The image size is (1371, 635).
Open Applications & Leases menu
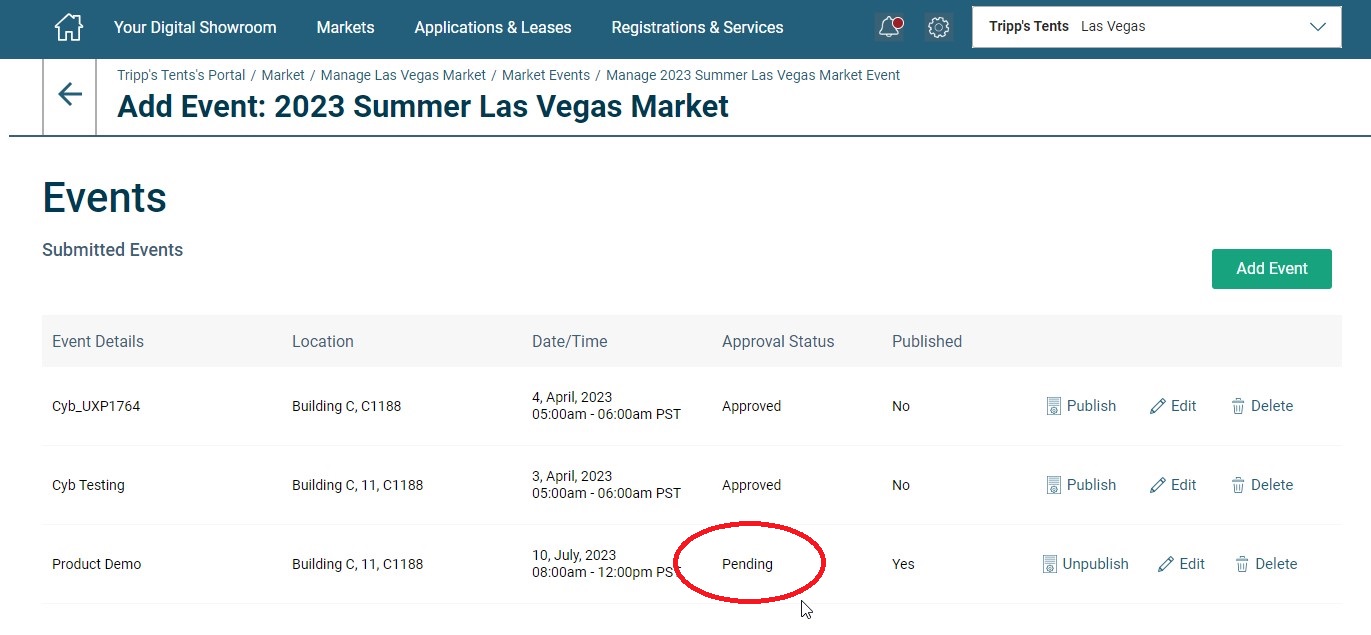click(493, 27)
